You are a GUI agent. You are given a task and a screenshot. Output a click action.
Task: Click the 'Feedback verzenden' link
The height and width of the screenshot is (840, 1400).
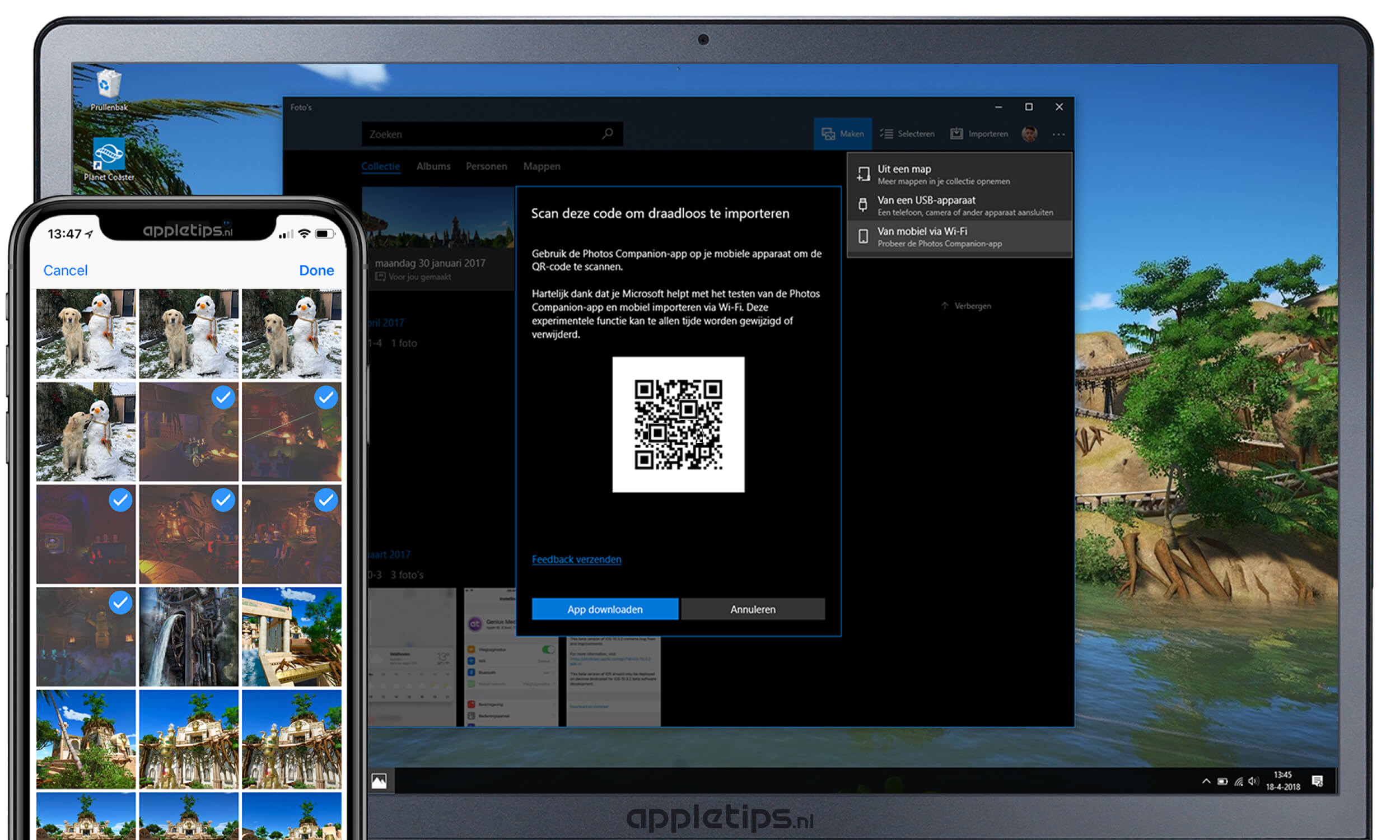(576, 559)
